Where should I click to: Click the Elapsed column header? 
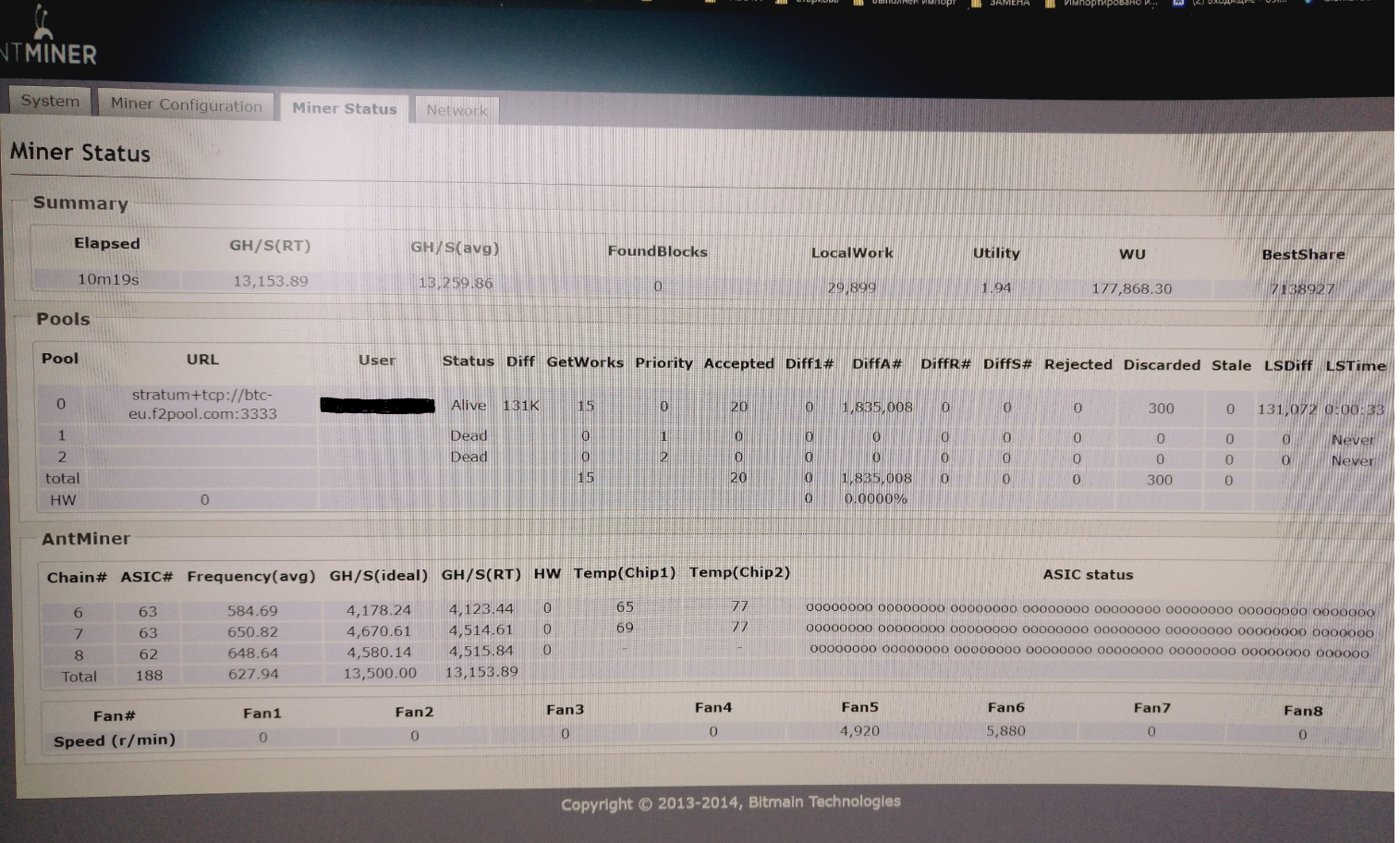(107, 243)
